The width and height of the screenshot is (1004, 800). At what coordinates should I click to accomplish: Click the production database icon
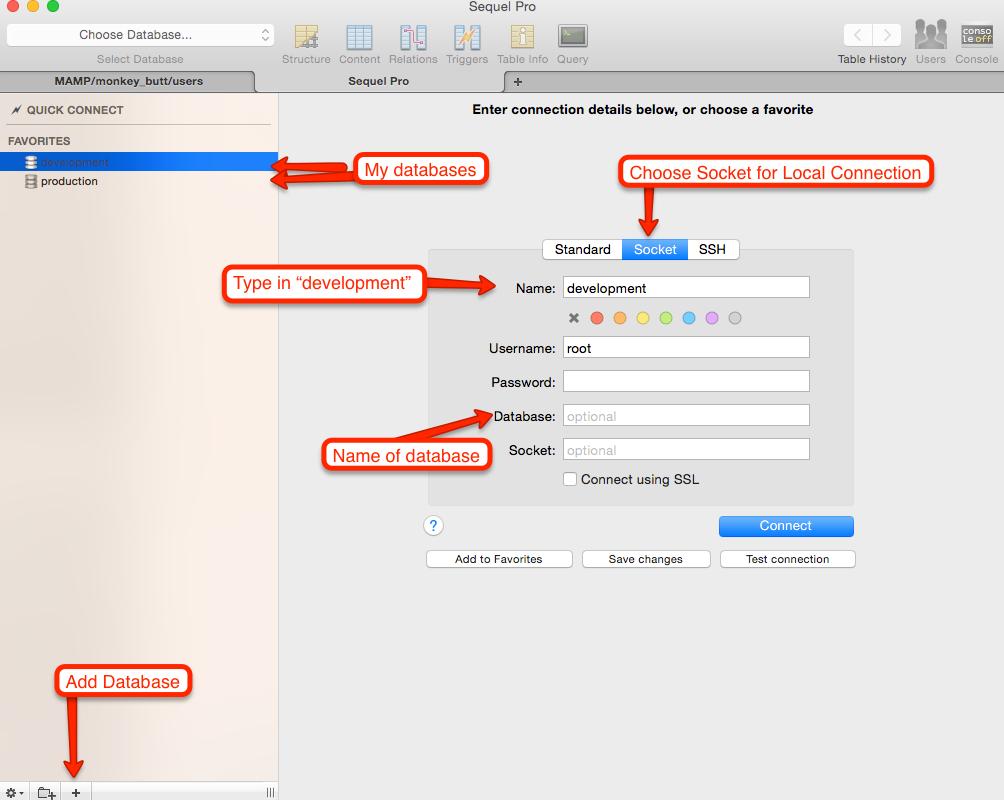pos(31,181)
